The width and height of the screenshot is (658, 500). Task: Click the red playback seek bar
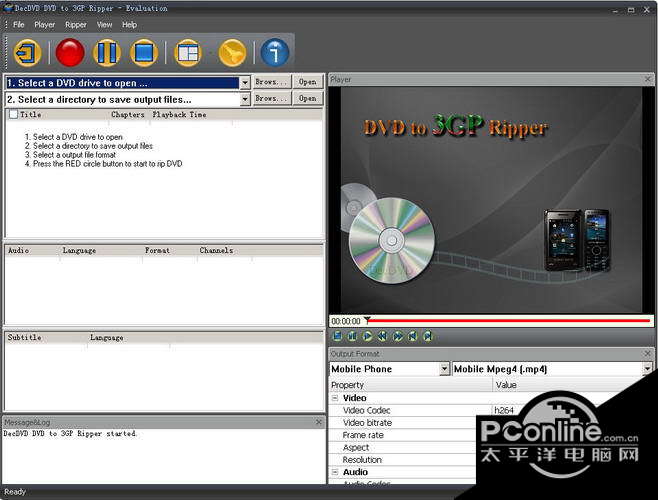click(x=509, y=320)
